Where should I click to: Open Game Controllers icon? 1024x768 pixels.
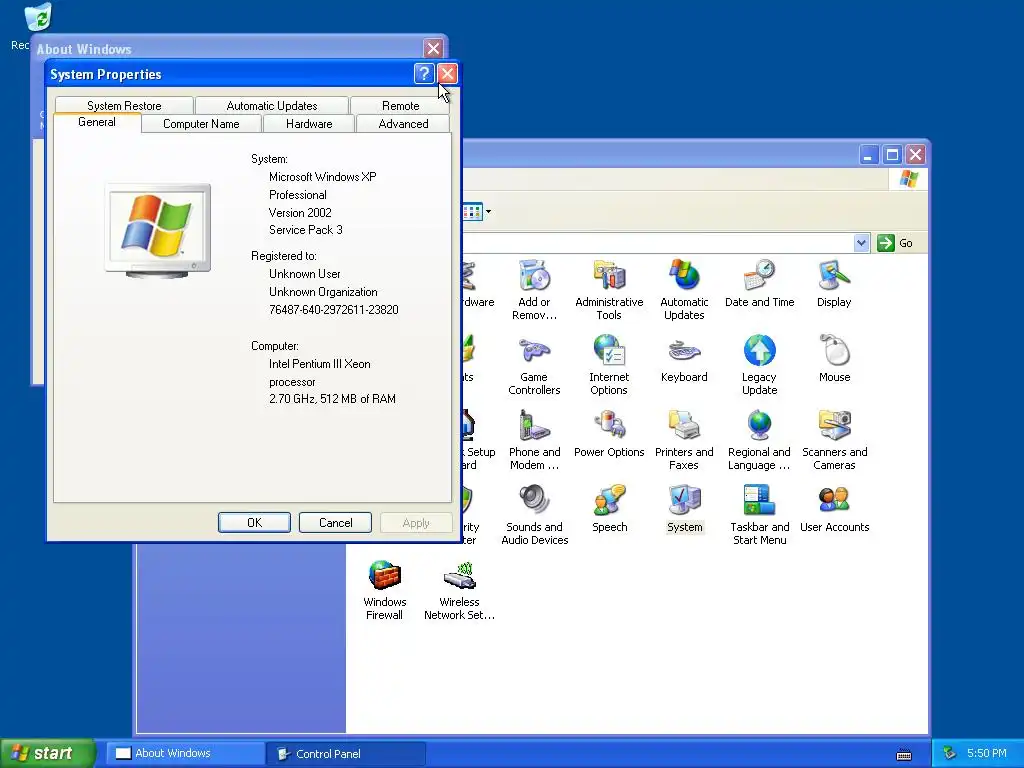534,364
